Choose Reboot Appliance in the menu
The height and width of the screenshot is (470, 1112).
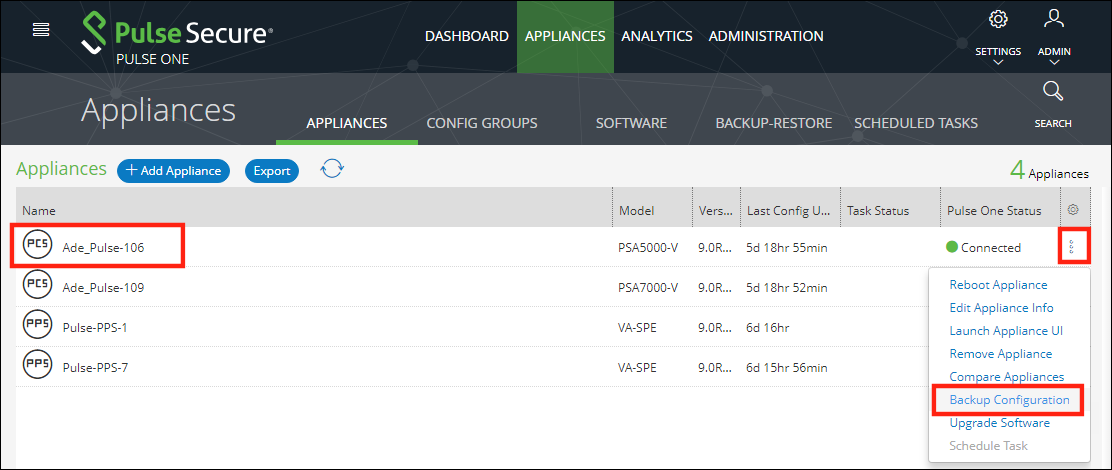click(998, 285)
